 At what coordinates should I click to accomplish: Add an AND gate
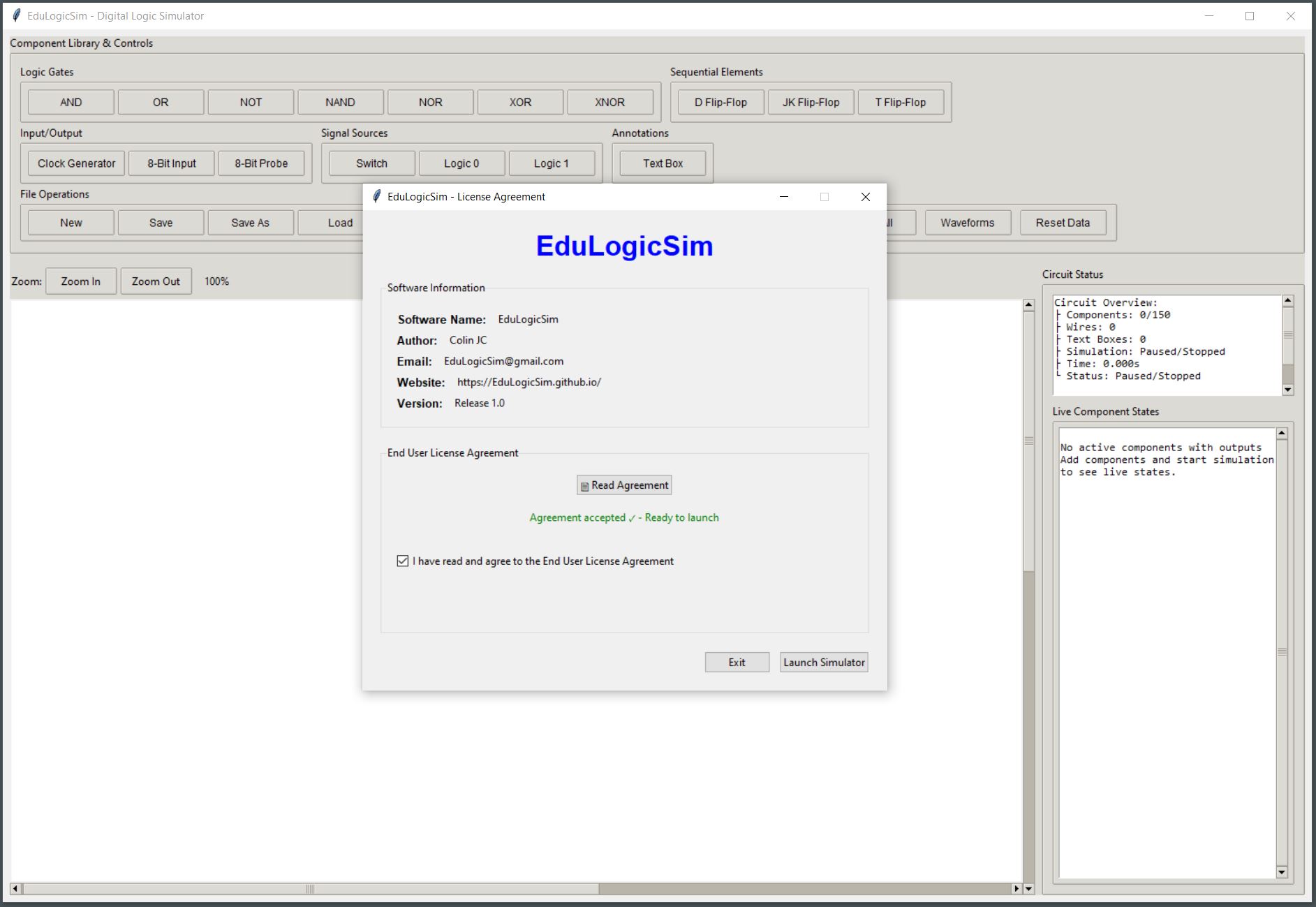pos(71,102)
